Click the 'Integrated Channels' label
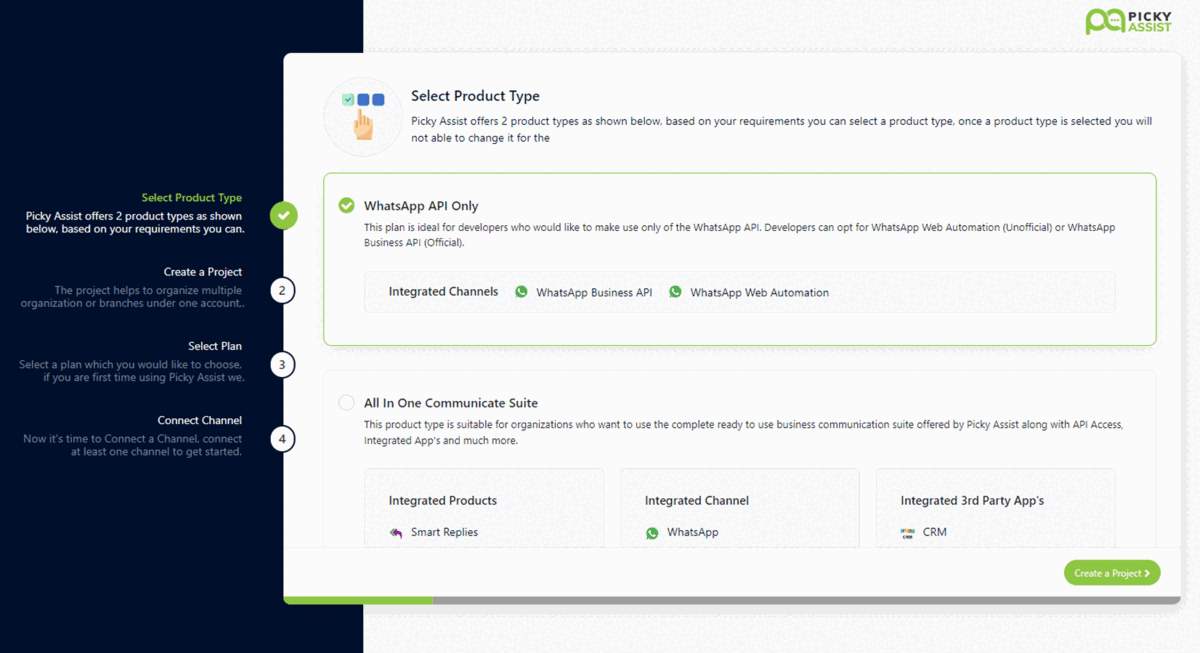The width and height of the screenshot is (1200, 653). pos(443,292)
